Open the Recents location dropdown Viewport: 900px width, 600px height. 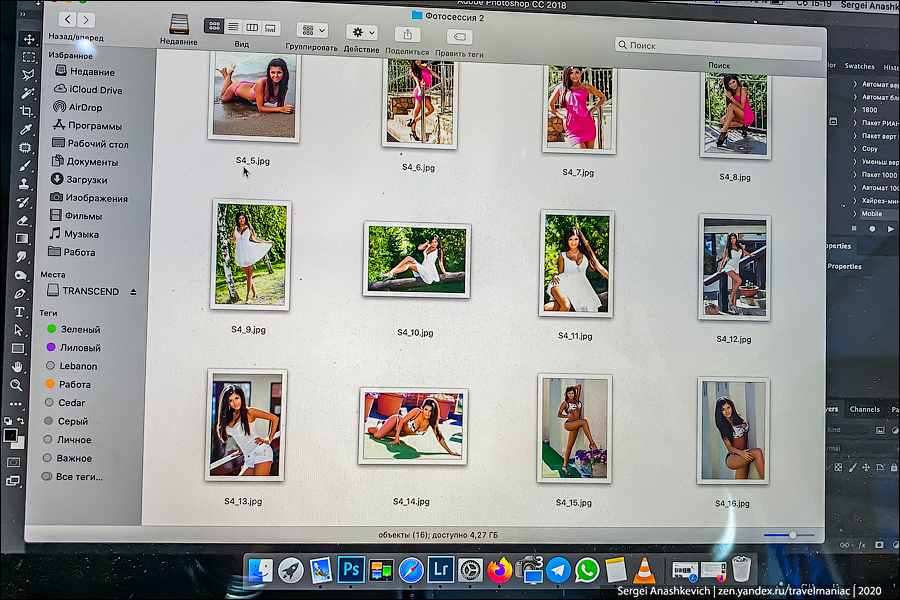click(x=179, y=25)
